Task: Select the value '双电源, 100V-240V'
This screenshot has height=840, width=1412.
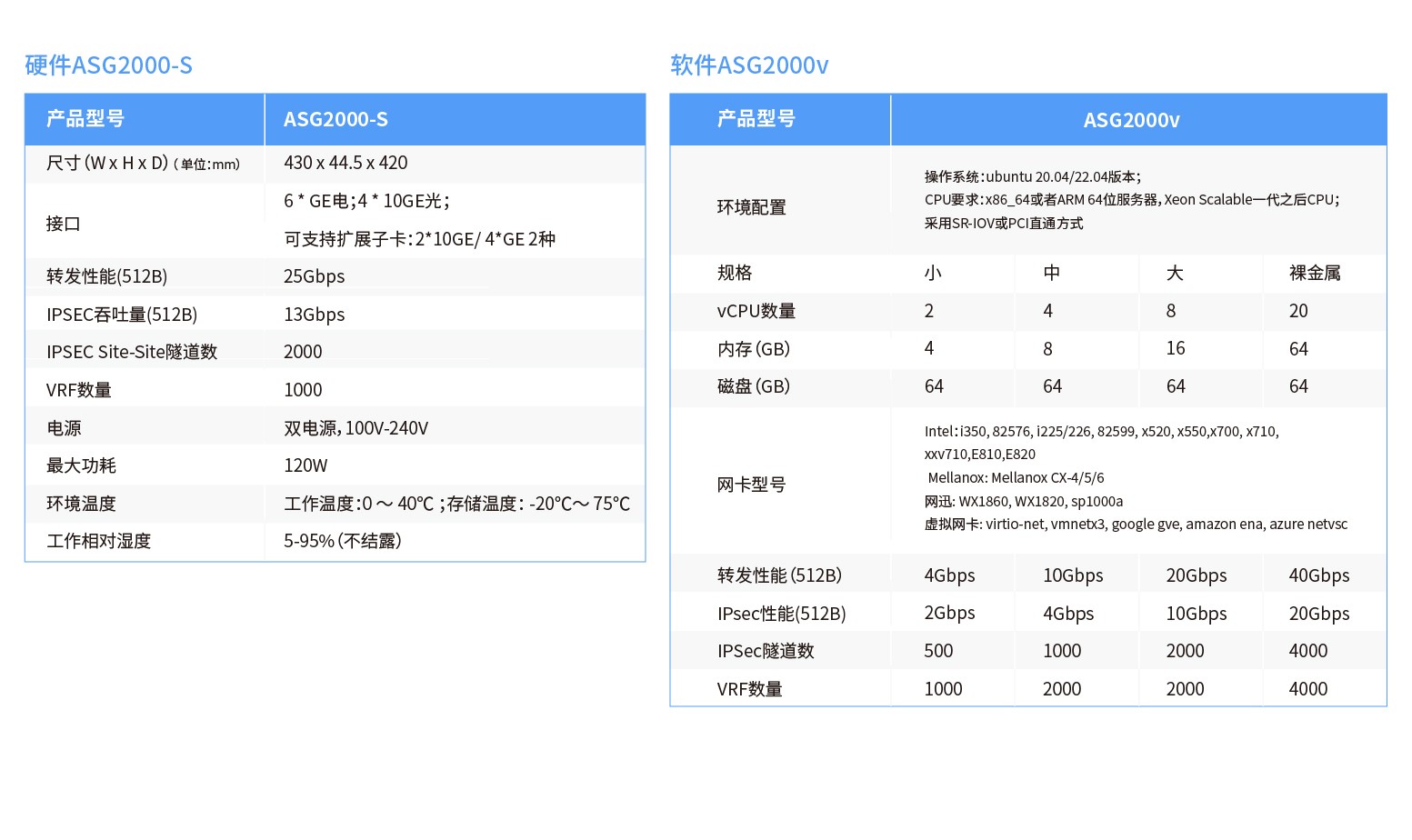Action: (356, 428)
